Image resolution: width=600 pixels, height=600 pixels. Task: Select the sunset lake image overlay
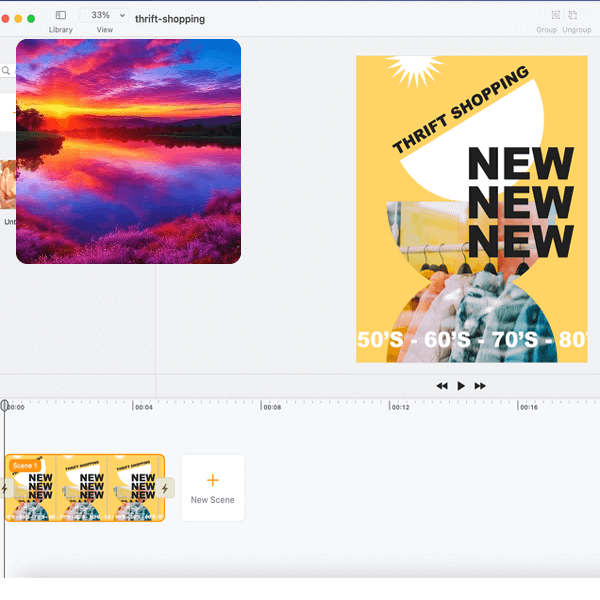point(128,152)
